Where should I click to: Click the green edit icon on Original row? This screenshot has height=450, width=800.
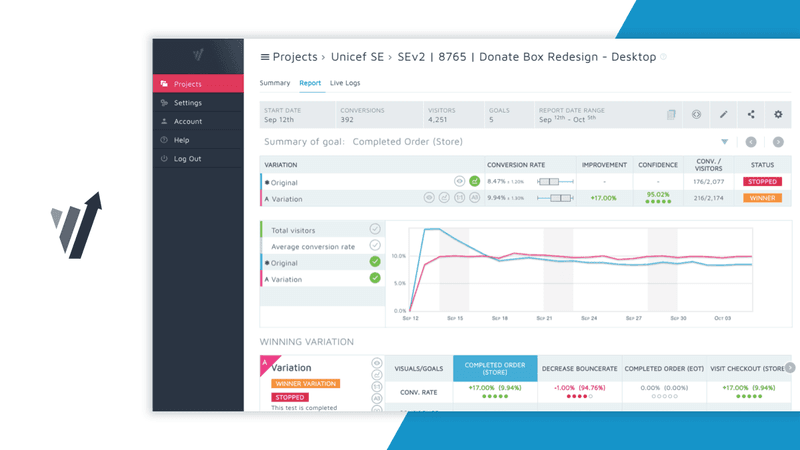pyautogui.click(x=475, y=182)
